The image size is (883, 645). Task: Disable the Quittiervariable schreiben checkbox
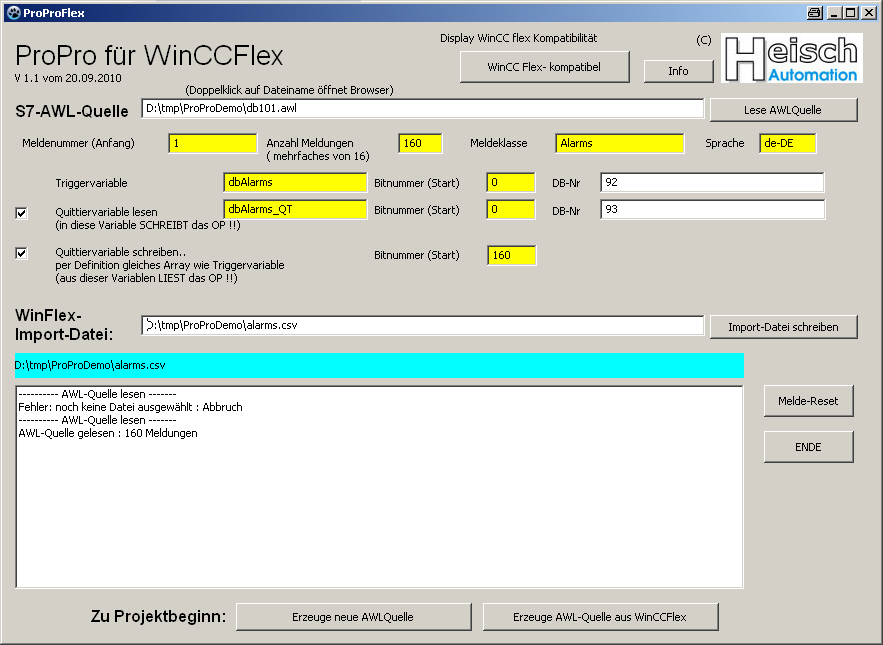22,253
